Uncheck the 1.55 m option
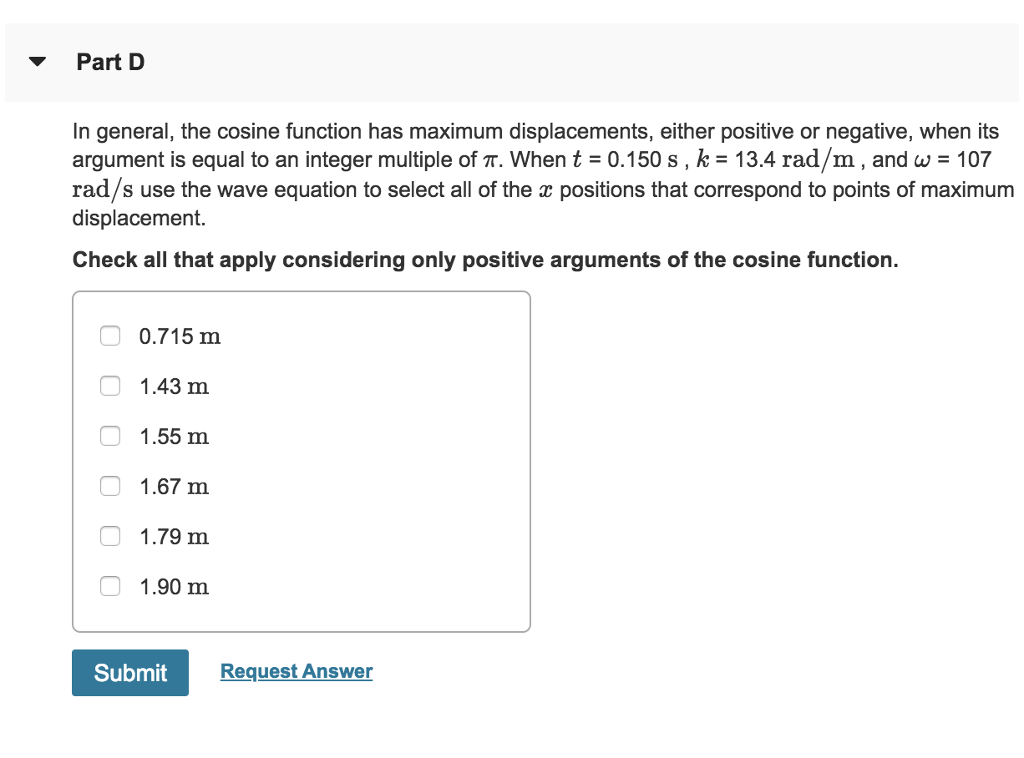Viewport: 1024px width, 758px height. point(110,436)
